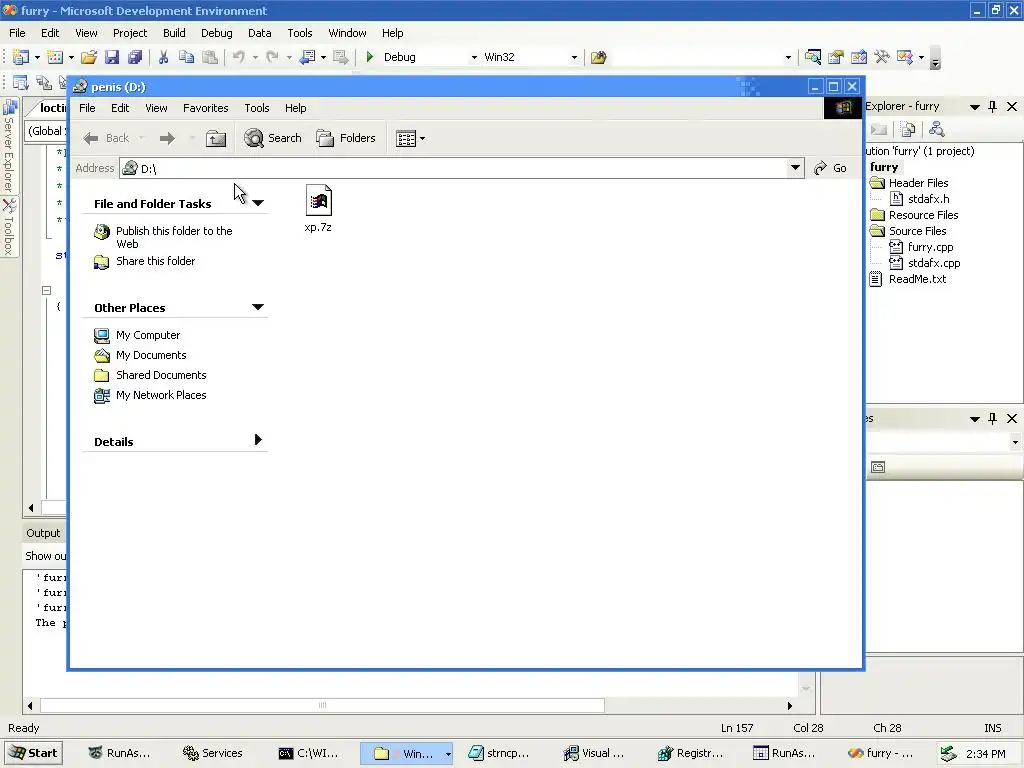Image resolution: width=1024 pixels, height=768 pixels.
Task: Open Explorer's View menu
Action: 156,108
